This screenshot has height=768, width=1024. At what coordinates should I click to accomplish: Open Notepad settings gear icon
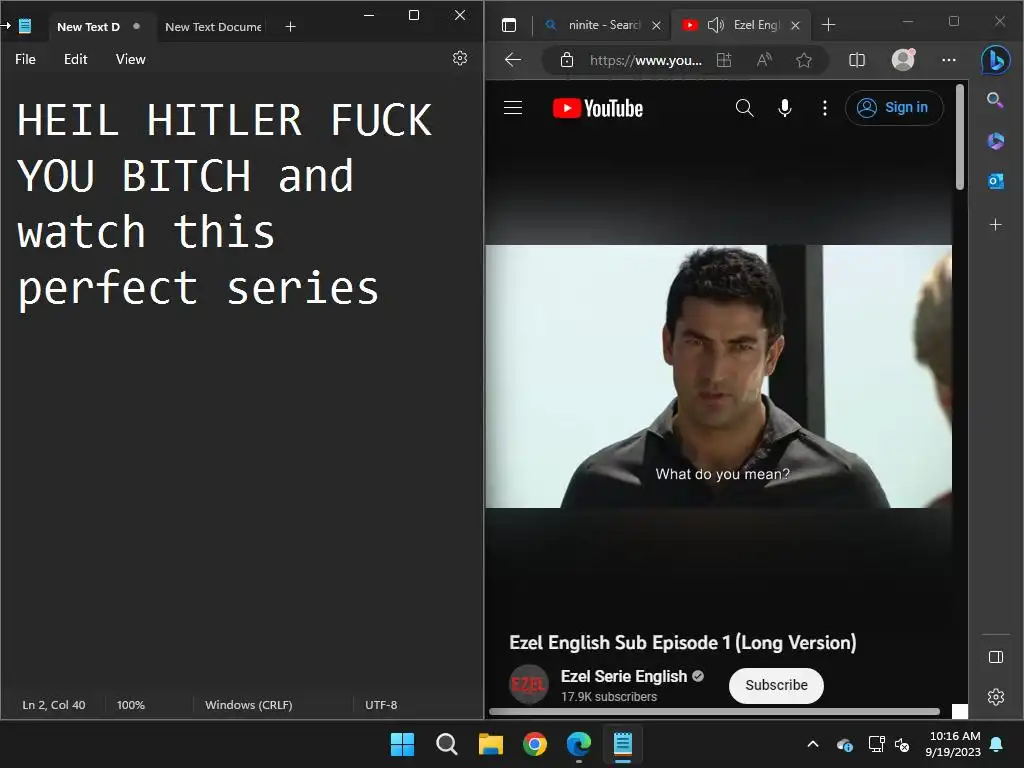tap(460, 59)
